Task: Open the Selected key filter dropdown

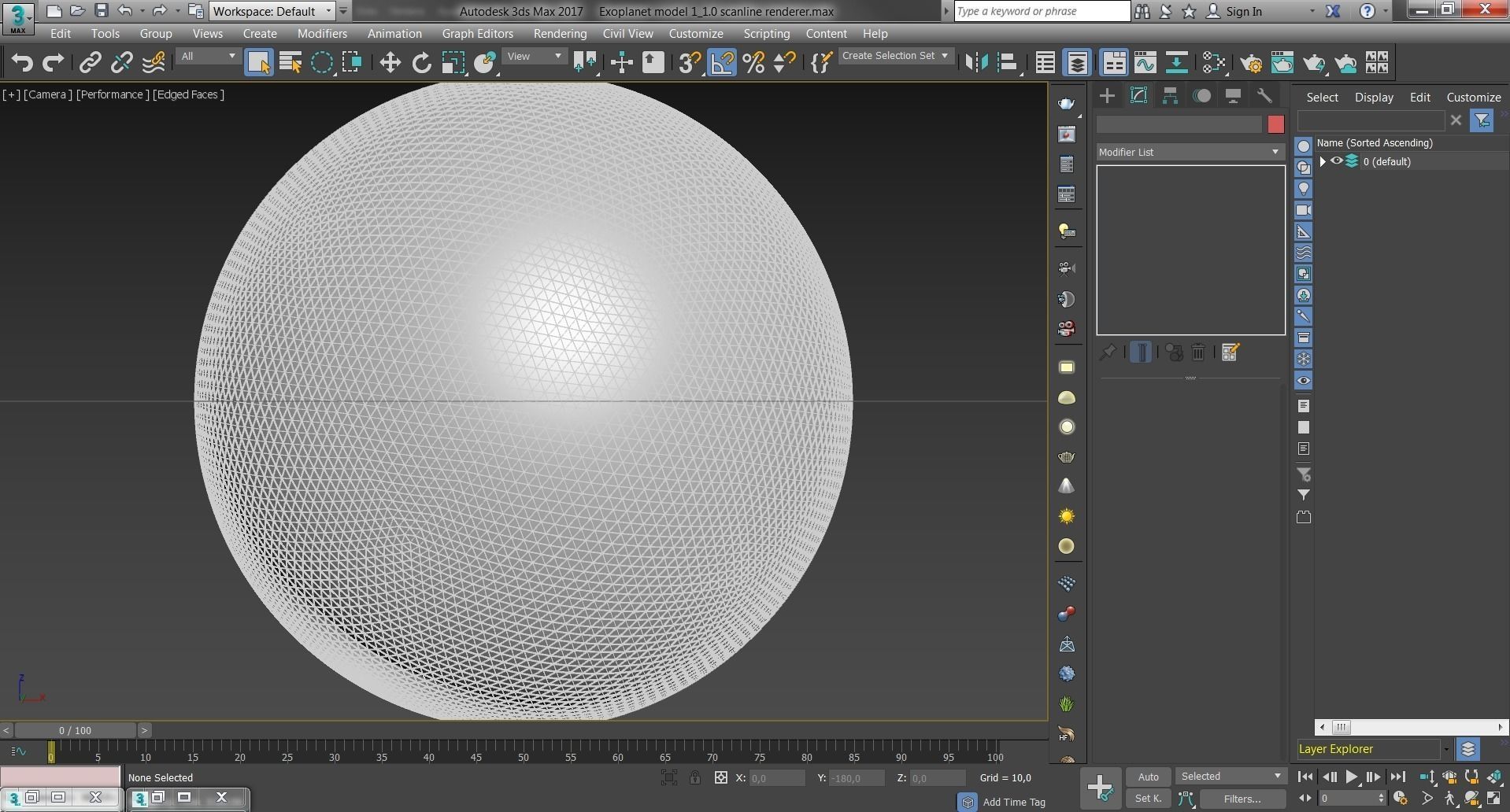Action: (1231, 777)
